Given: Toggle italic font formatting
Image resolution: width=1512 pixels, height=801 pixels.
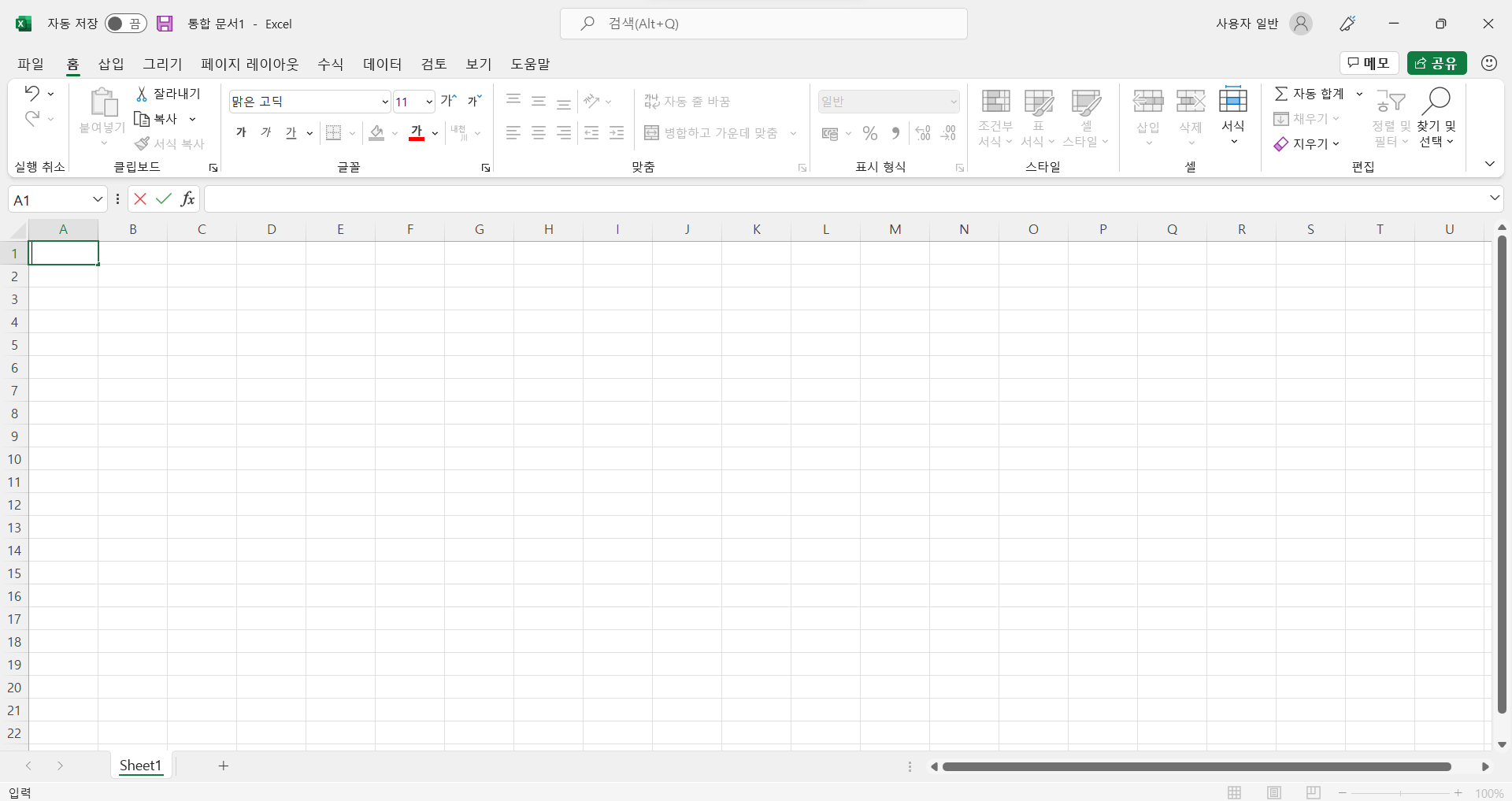Looking at the screenshot, I should (266, 132).
